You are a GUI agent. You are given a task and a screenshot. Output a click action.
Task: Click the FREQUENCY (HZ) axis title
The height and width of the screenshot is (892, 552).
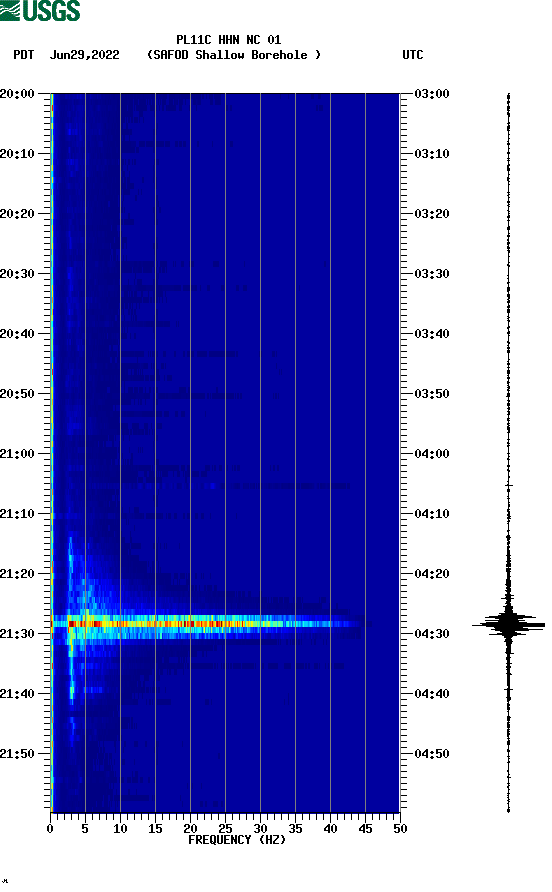point(237,840)
